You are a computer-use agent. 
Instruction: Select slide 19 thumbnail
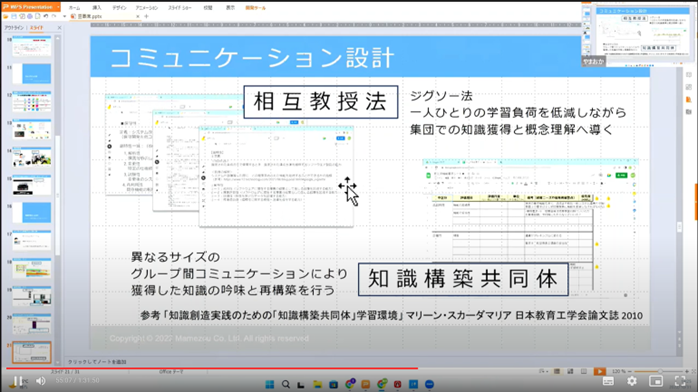pos(32,296)
